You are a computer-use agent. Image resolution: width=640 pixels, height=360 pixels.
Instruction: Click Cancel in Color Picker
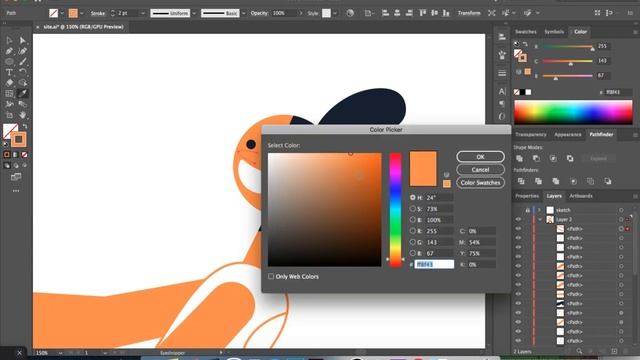[480, 169]
